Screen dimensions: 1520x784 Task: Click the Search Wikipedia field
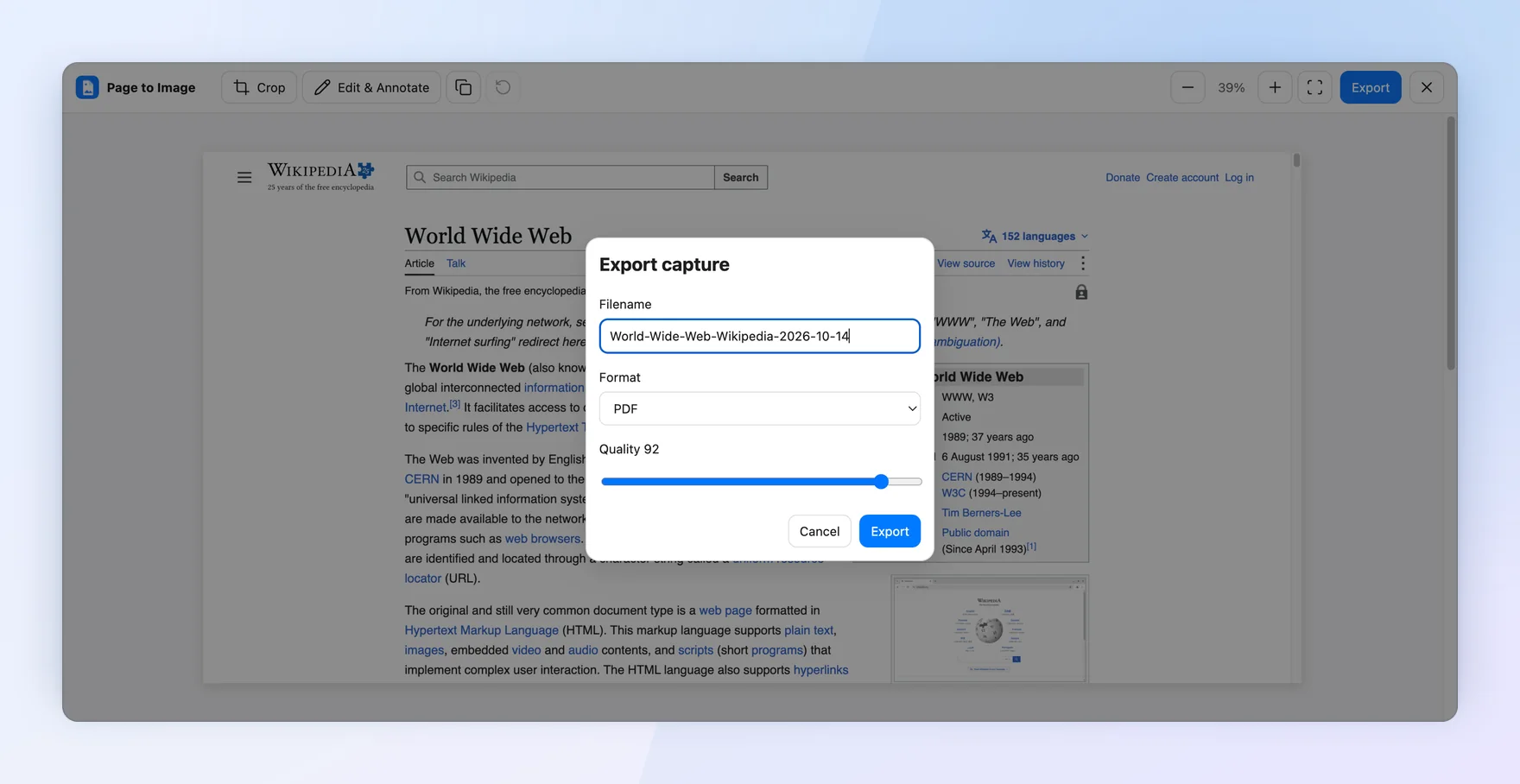560,177
